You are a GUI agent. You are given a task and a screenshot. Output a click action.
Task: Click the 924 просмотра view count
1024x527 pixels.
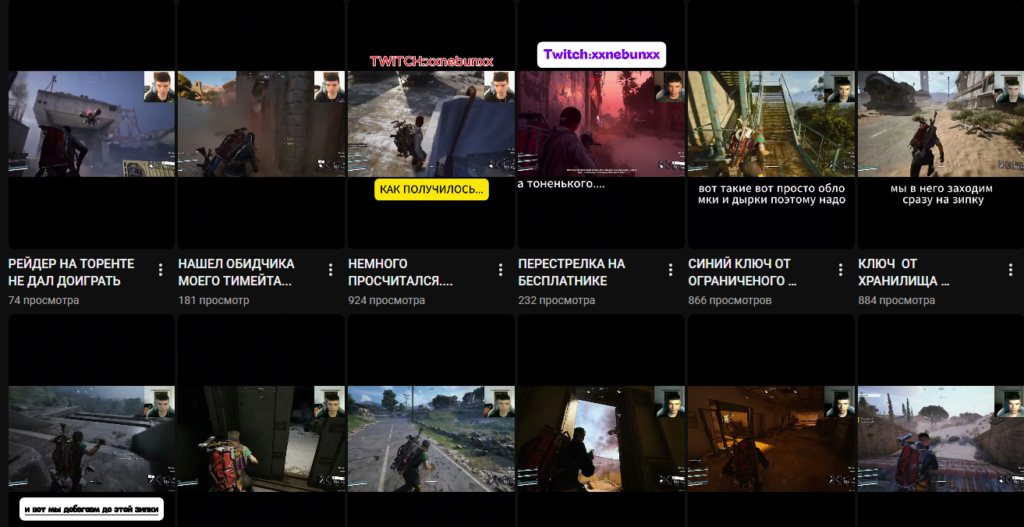[387, 300]
